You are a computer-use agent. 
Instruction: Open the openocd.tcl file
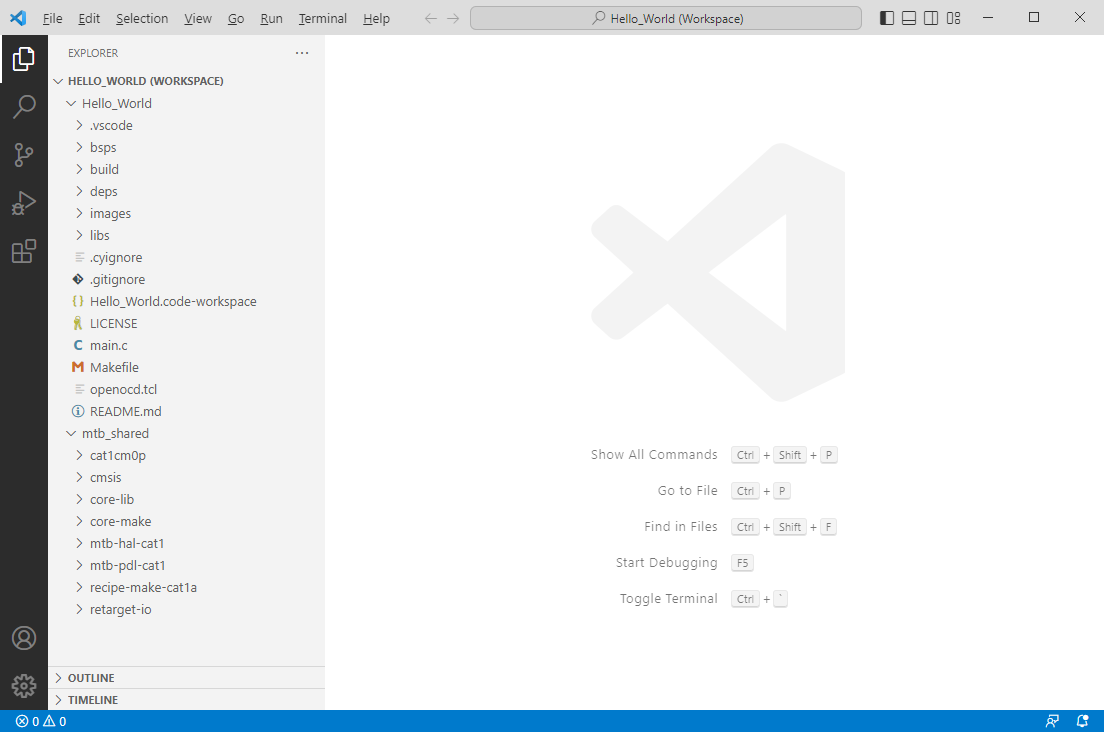[187, 389]
